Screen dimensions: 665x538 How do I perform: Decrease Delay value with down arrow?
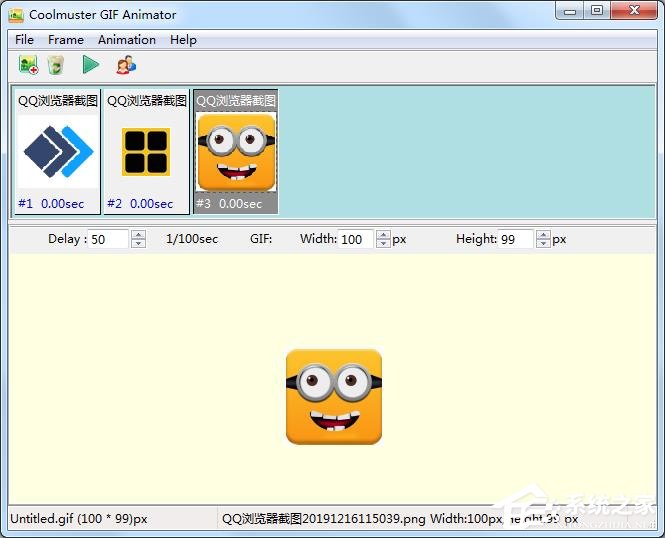point(139,243)
